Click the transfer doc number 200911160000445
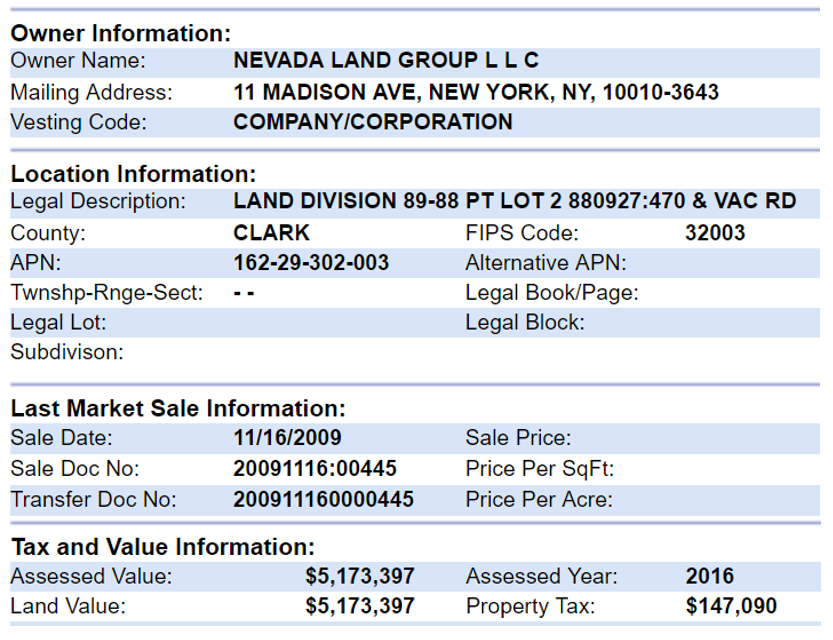Screen dimensions: 833x640 323,499
